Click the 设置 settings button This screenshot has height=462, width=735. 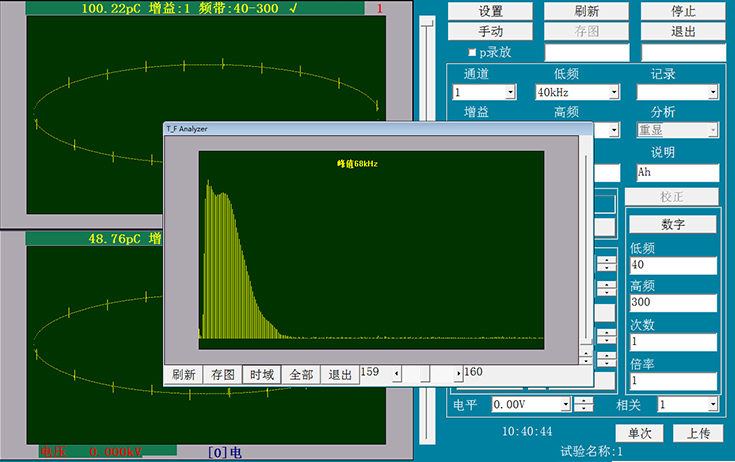(x=490, y=11)
